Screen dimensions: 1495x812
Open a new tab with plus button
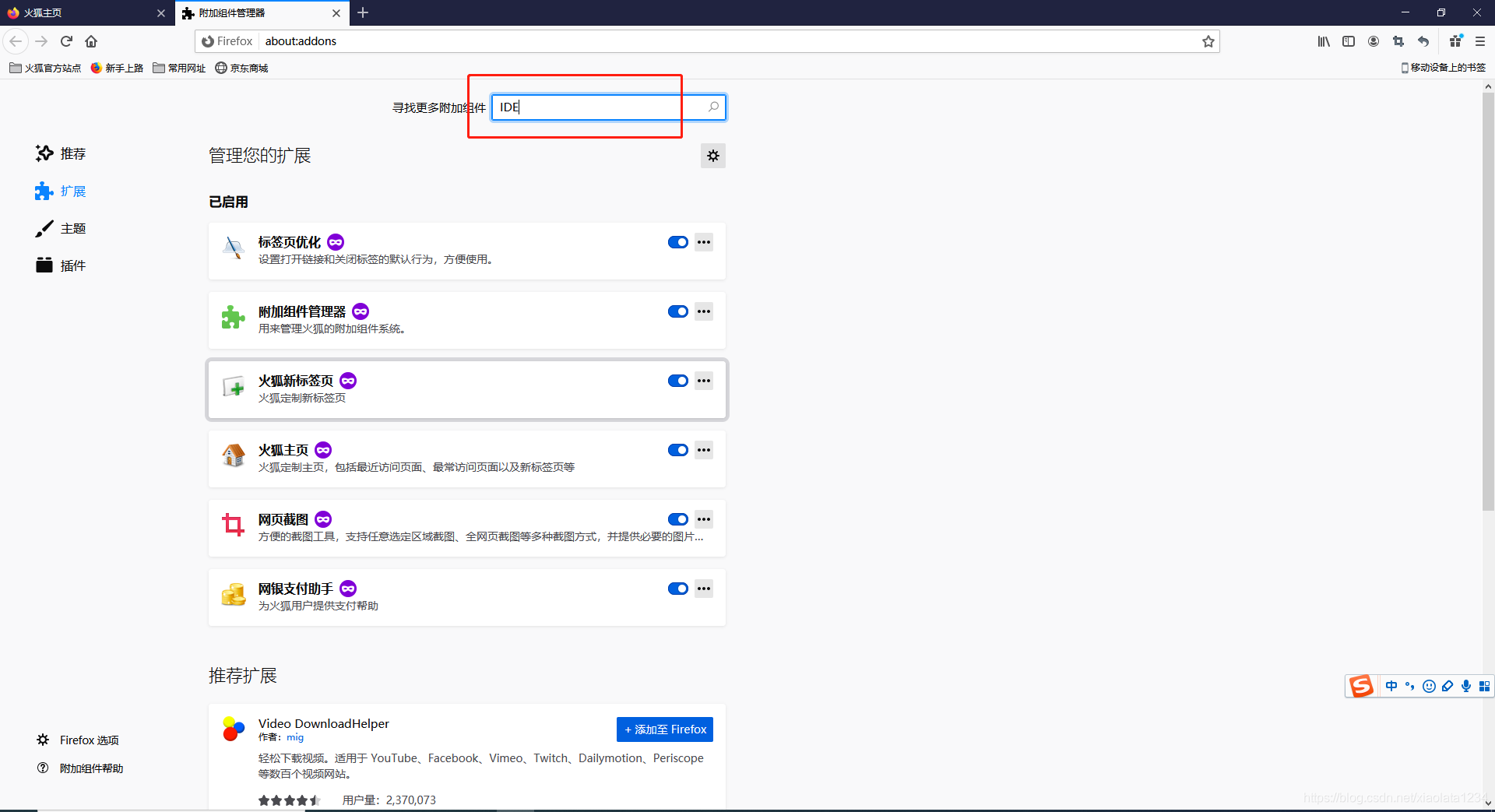(363, 12)
